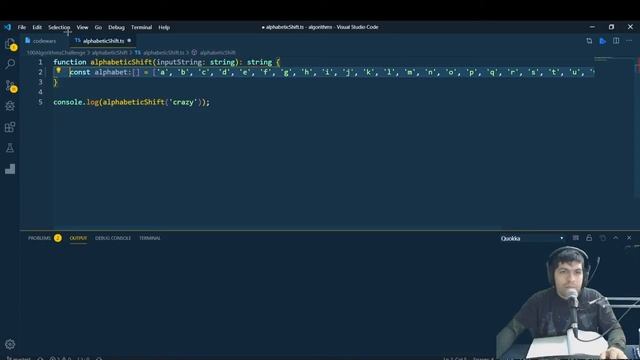This screenshot has height=360, width=640.
Task: Open the Edit menu
Action: 37,27
